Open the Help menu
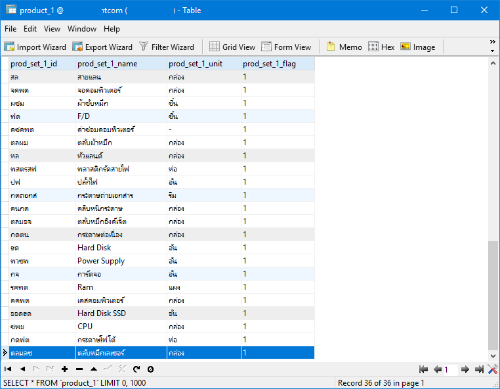The image size is (500, 389). pyautogui.click(x=112, y=29)
